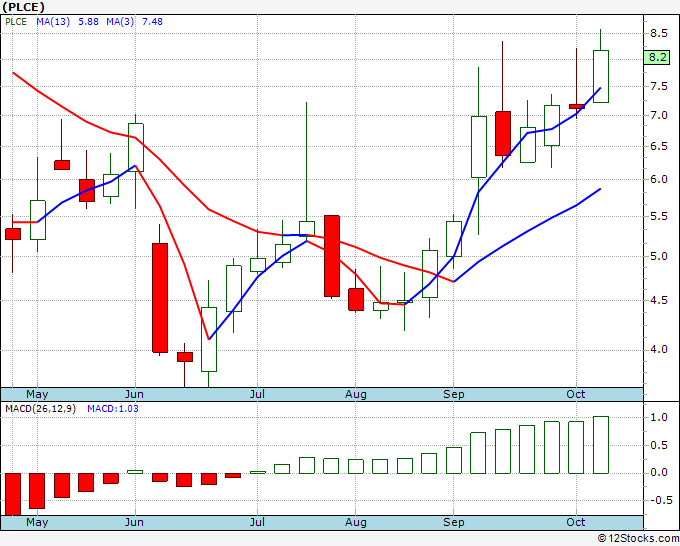Click the (PLCE) chart title
This screenshot has width=680, height=546.
23,7
